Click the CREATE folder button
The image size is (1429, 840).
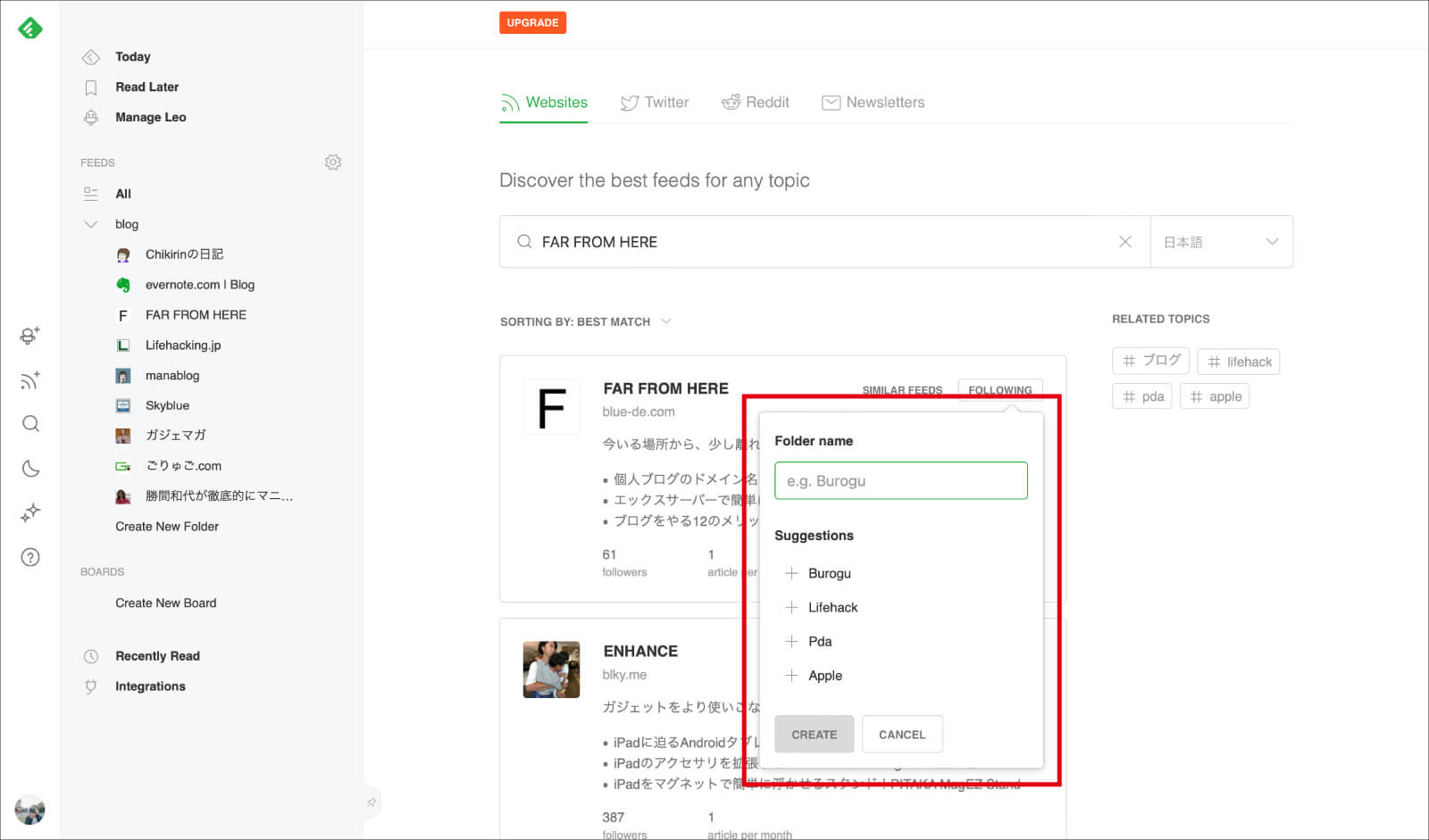tap(815, 735)
